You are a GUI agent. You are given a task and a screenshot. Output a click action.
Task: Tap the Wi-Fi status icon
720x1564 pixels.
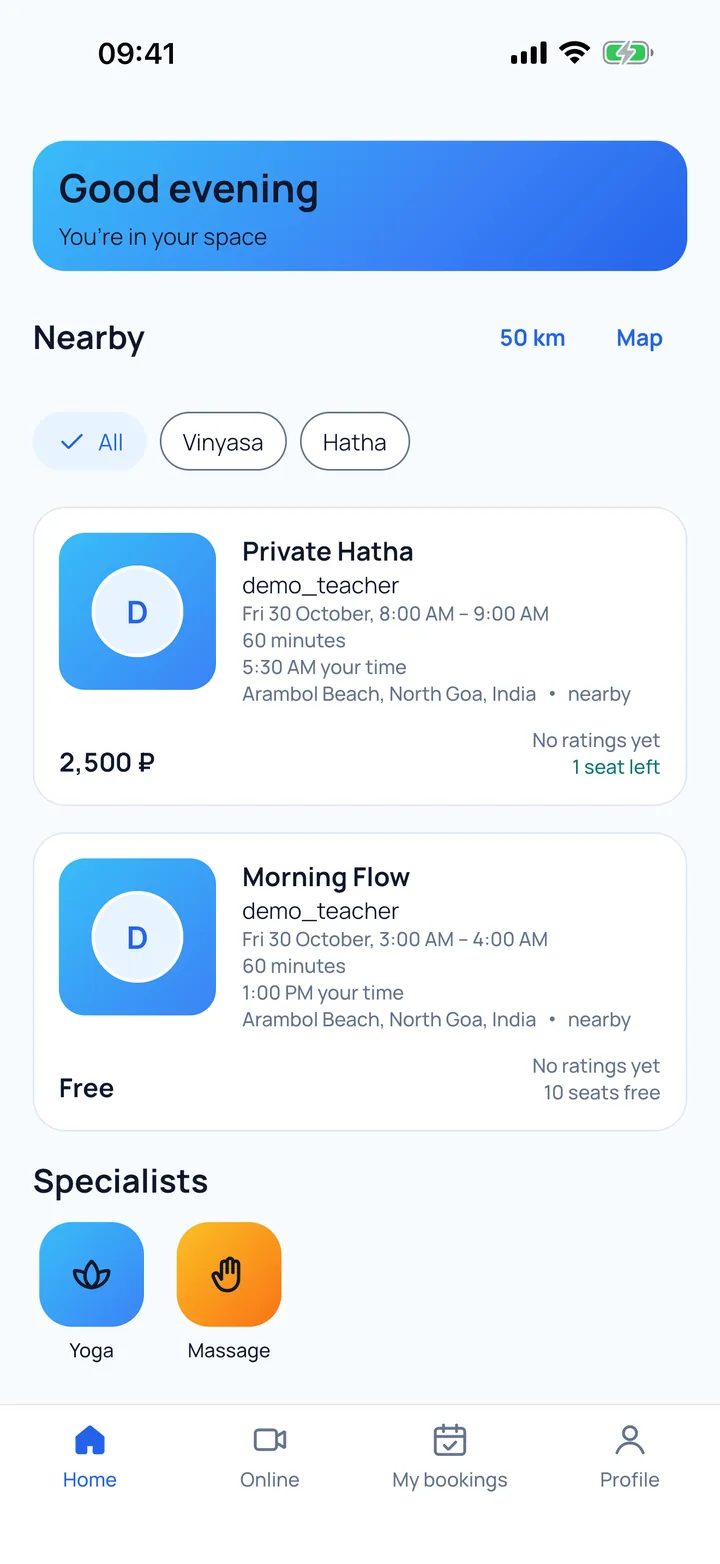(575, 52)
